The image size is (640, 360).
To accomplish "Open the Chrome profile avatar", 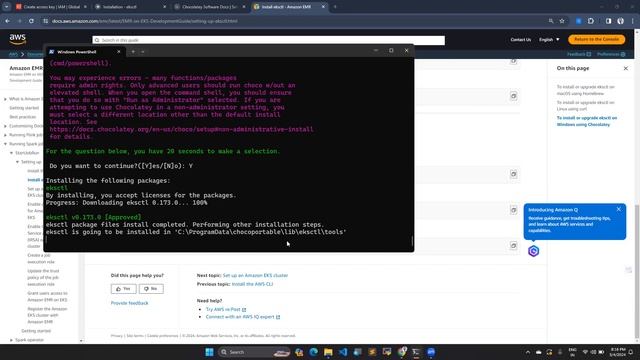I will click(620, 21).
